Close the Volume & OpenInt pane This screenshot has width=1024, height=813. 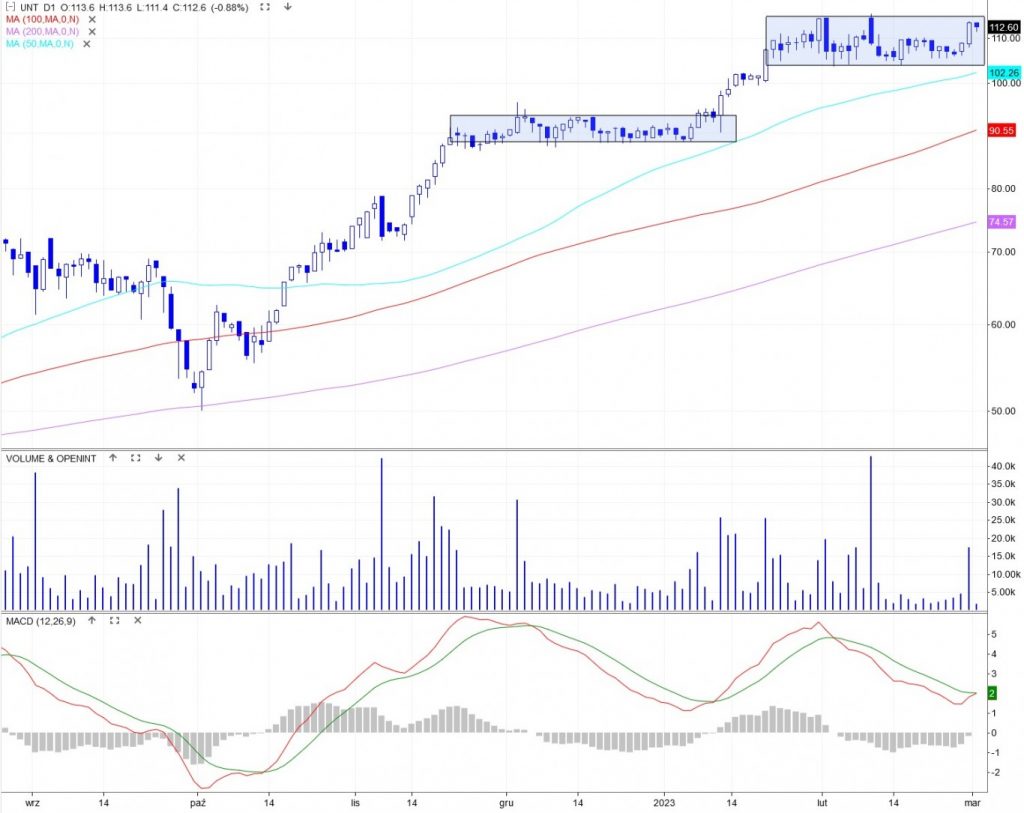(x=181, y=457)
